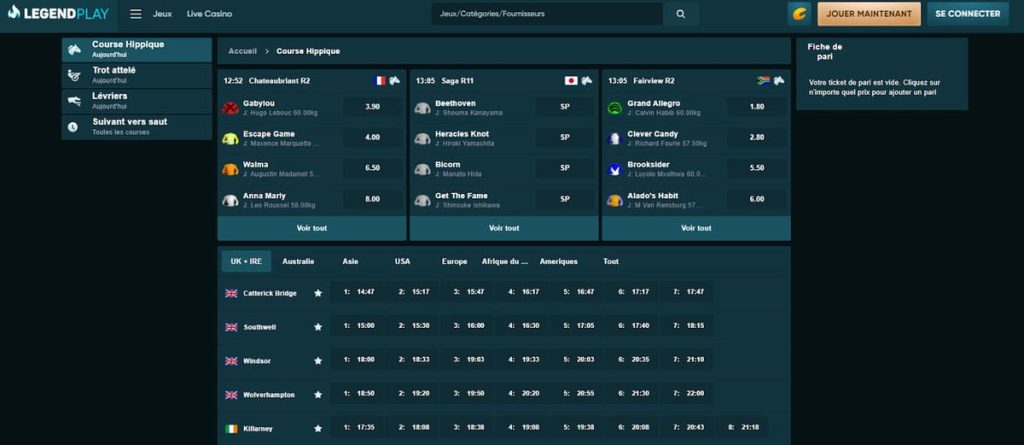This screenshot has width=1024, height=445.
Task: Switch to the Ameriques tab
Action: 558,261
